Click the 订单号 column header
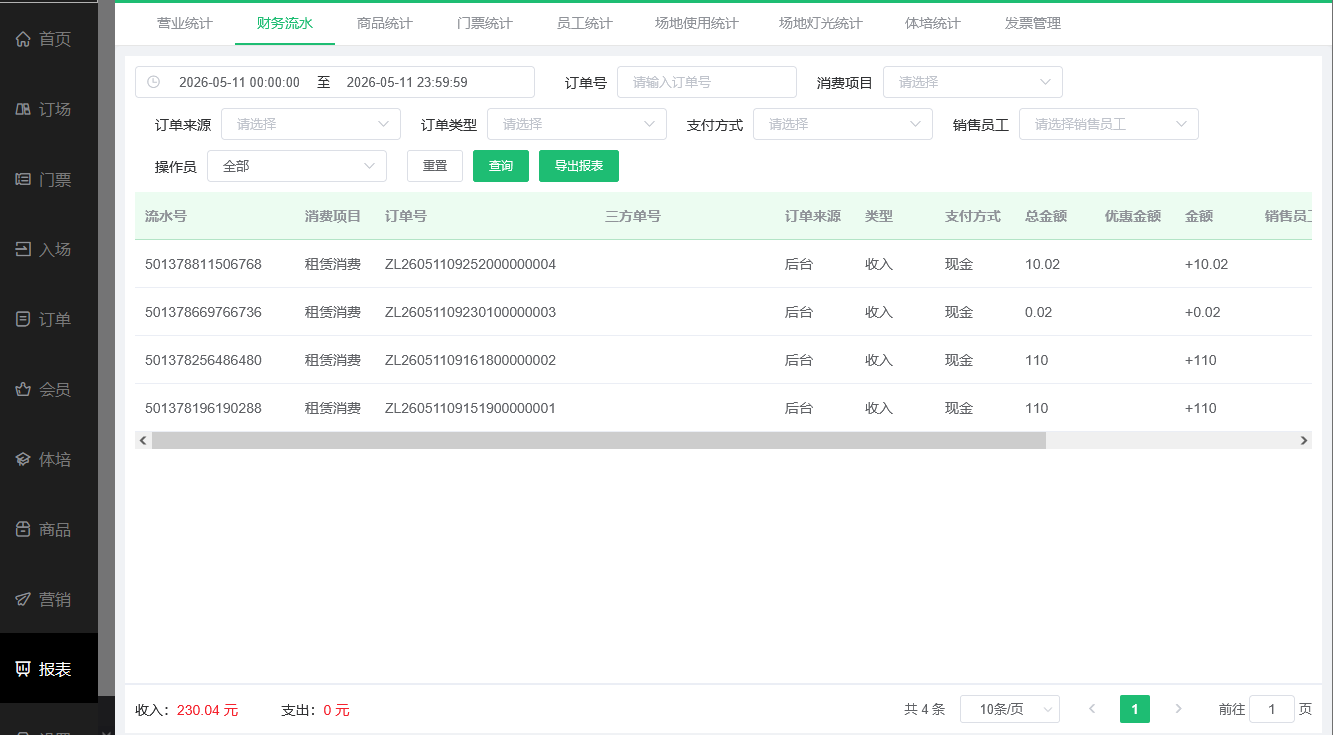The height and width of the screenshot is (735, 1333). 406,216
